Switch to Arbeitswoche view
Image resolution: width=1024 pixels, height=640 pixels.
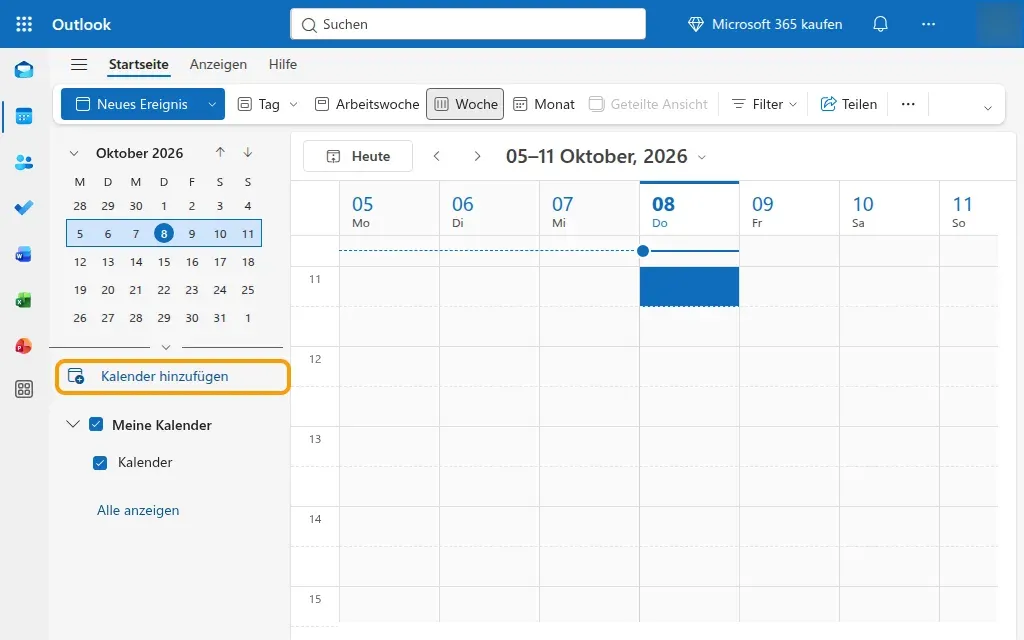pyautogui.click(x=367, y=104)
